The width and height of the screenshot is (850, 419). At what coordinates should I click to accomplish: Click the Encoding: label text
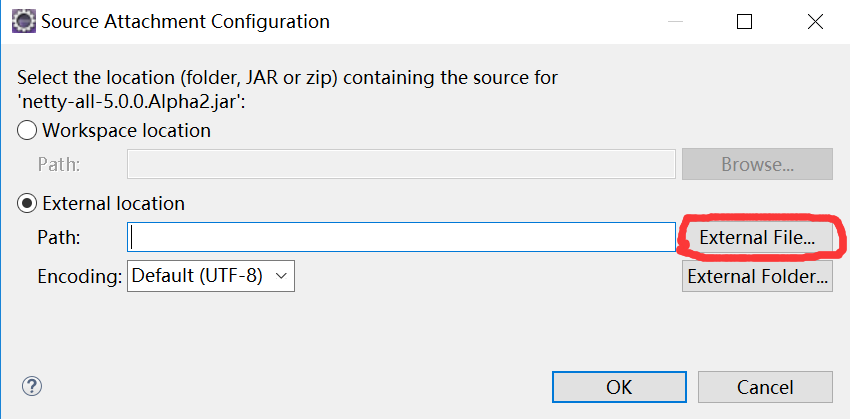(x=80, y=276)
